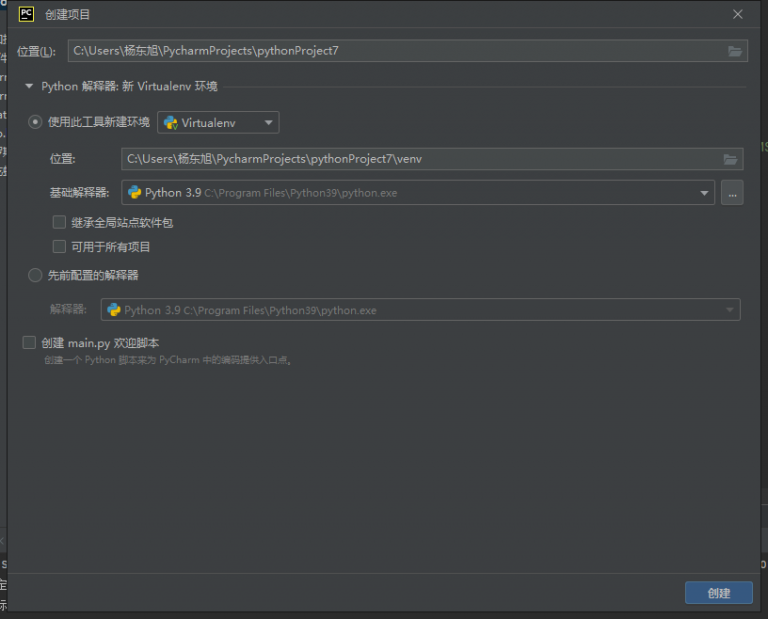Open base interpreter browse ellipsis button

[732, 192]
